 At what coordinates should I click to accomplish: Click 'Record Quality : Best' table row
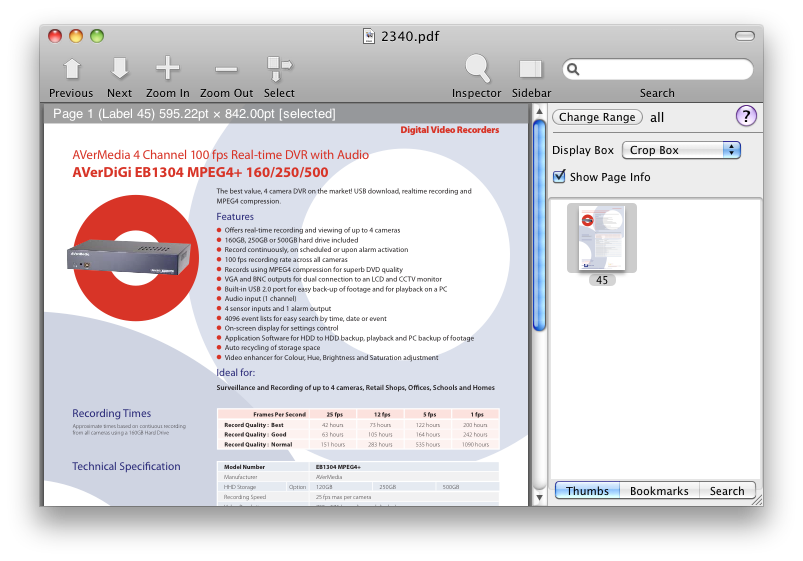[x=358, y=425]
